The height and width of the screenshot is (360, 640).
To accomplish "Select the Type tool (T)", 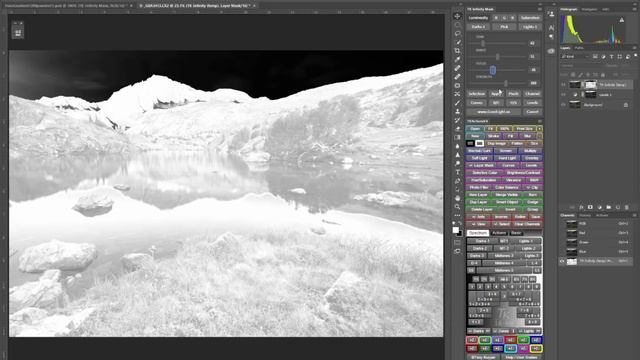I will (x=458, y=172).
